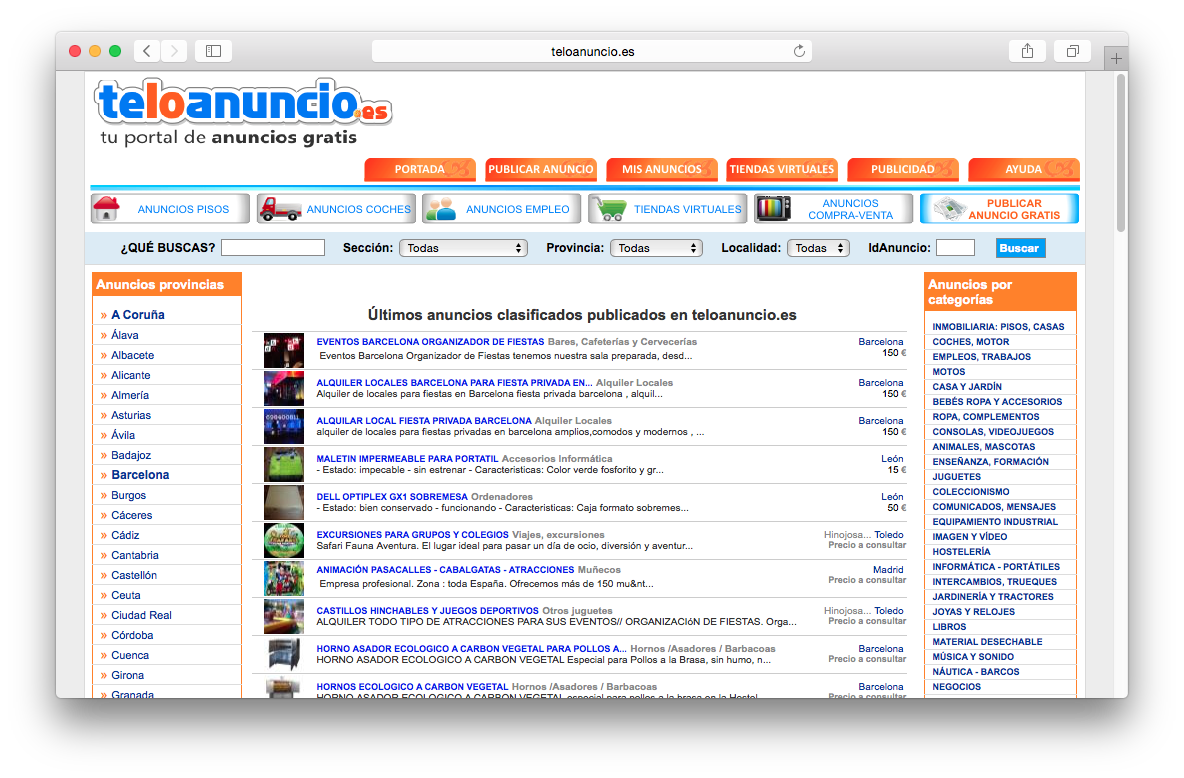
Task: Click the Safari back arrow
Action: (x=147, y=51)
